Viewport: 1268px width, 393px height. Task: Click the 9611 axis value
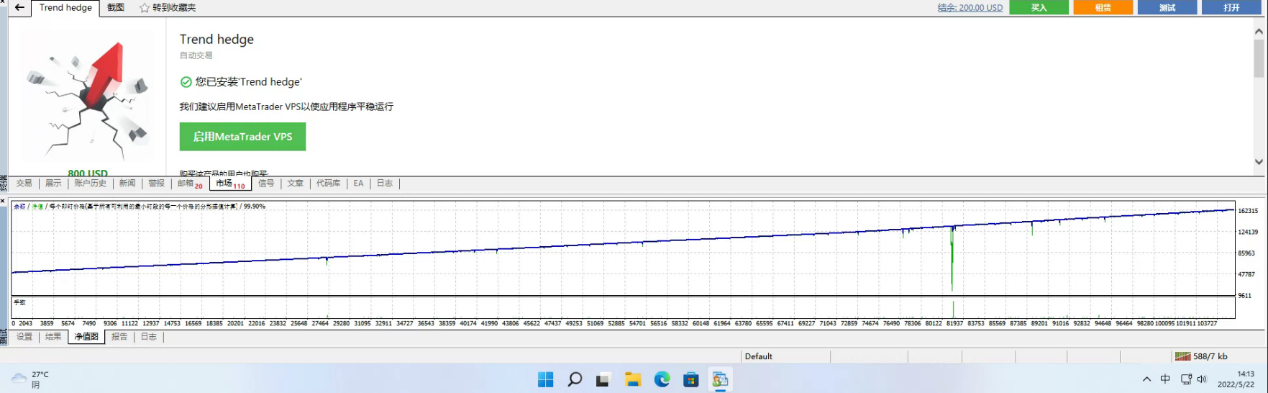tap(1245, 295)
